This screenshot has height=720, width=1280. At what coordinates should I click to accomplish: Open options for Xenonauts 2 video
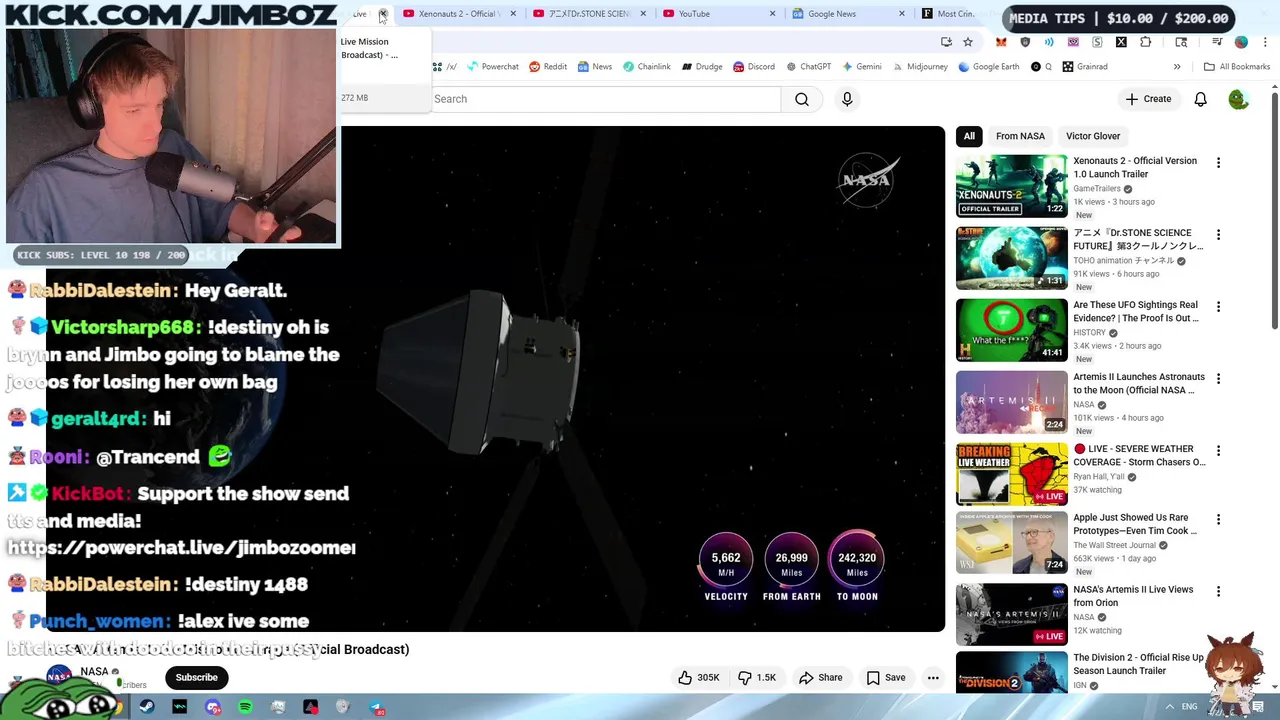pos(1218,162)
